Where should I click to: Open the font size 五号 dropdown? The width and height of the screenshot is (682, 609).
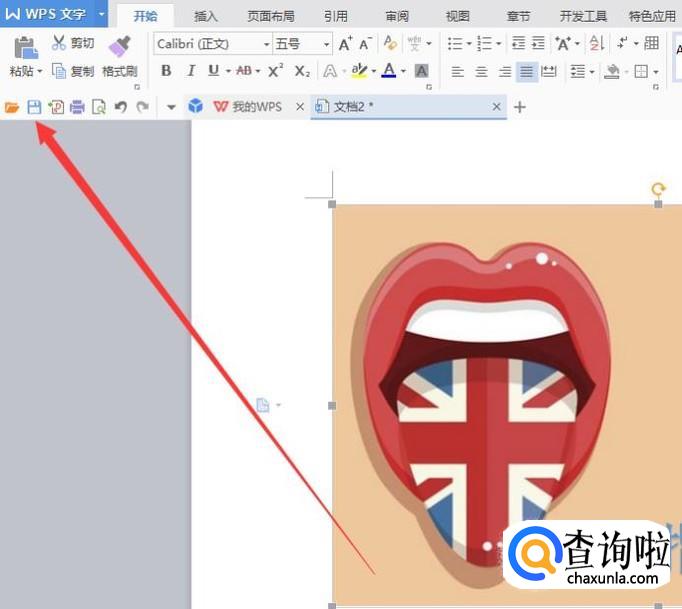326,44
